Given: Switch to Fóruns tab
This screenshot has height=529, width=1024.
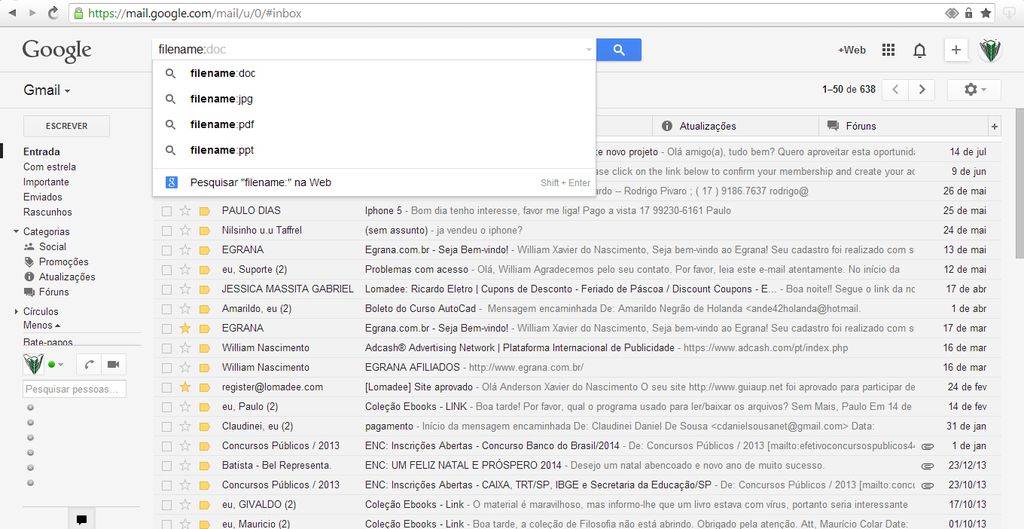Looking at the screenshot, I should click(904, 126).
